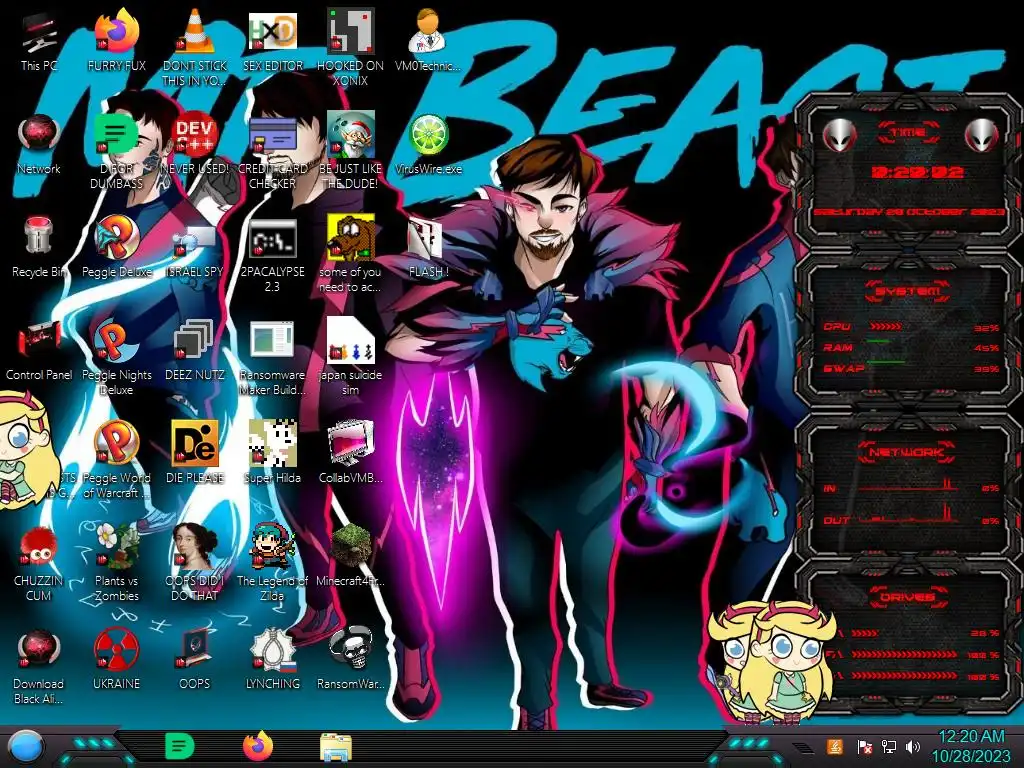Open the Plants vs Zombies shortcut

(x=116, y=563)
